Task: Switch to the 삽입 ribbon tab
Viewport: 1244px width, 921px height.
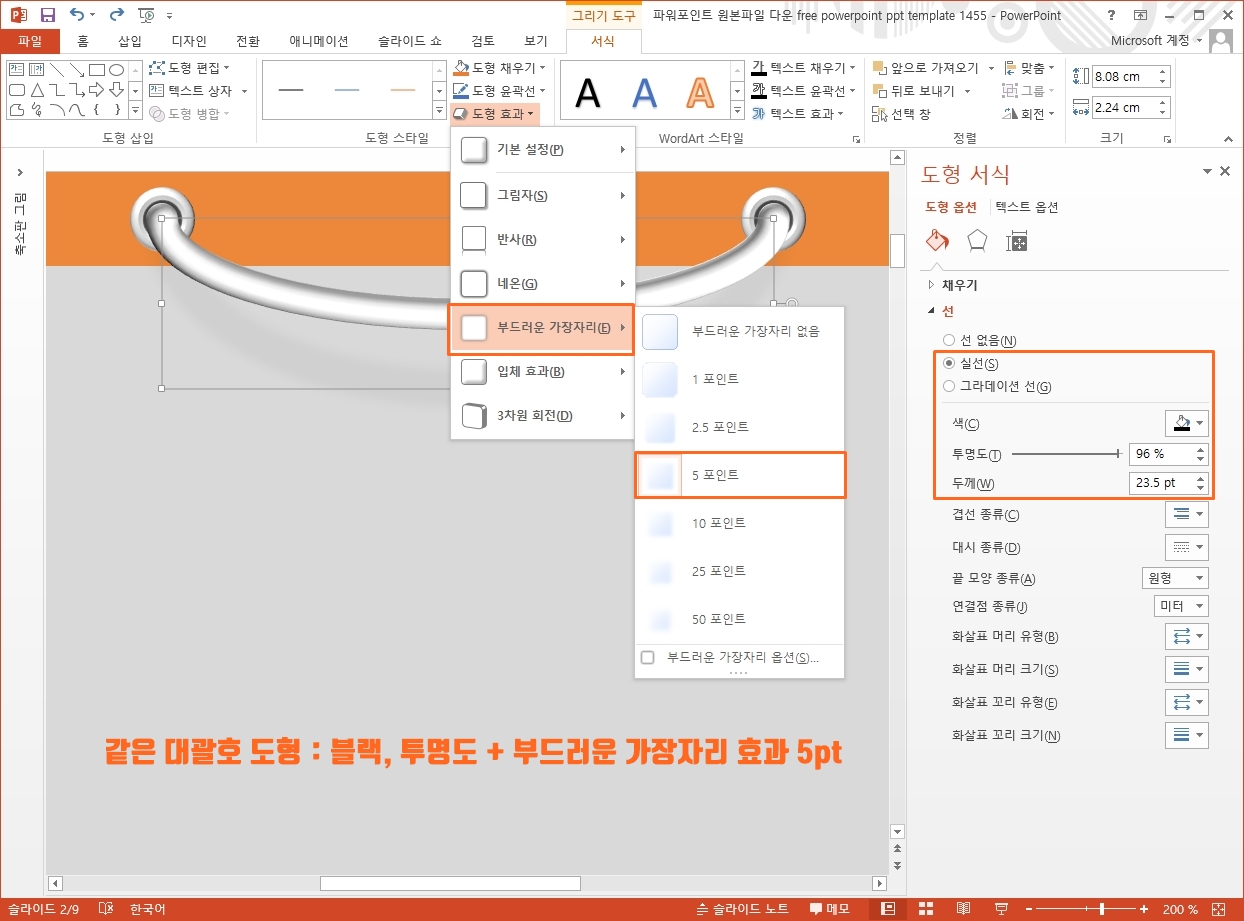Action: coord(130,41)
